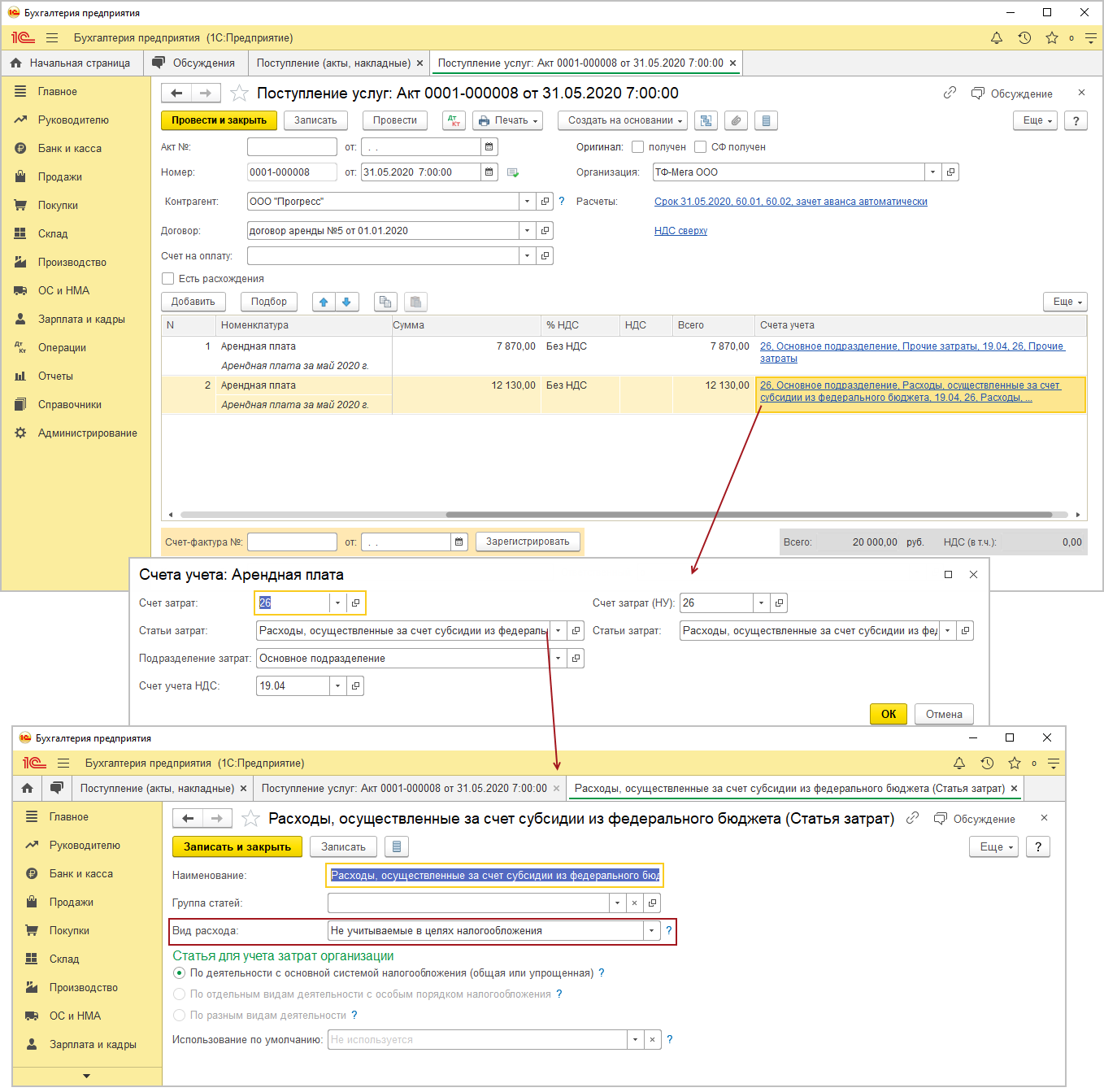Open Администрирование section in sidebar
This screenshot has width=1104, height=1092.
(x=88, y=433)
